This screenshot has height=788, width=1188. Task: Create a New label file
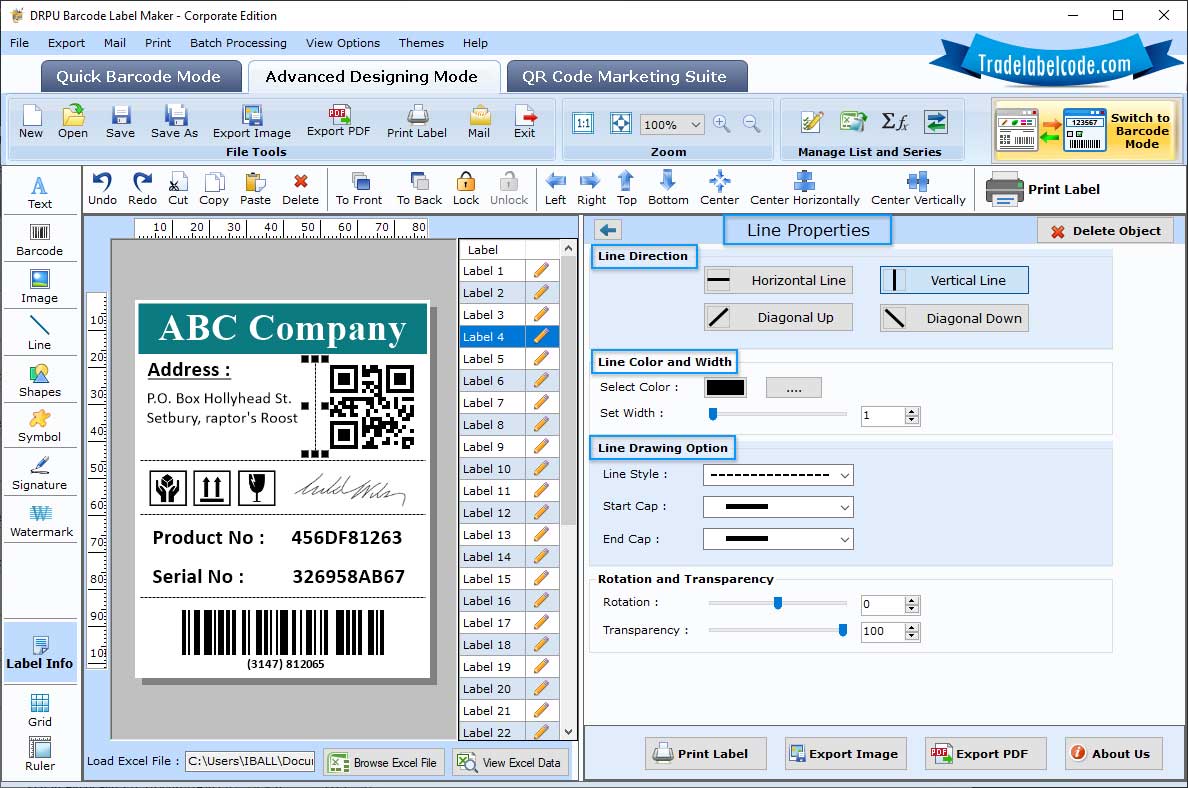(x=31, y=122)
